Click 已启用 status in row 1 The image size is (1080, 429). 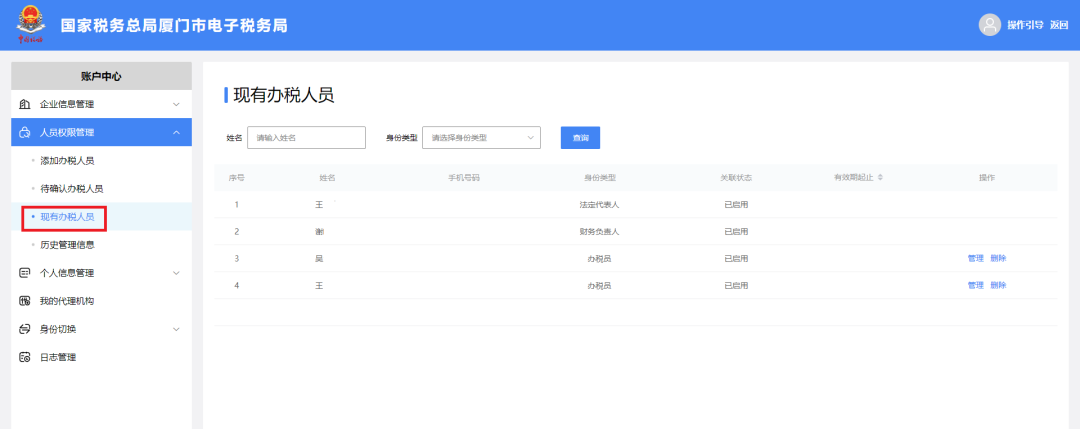pos(736,205)
